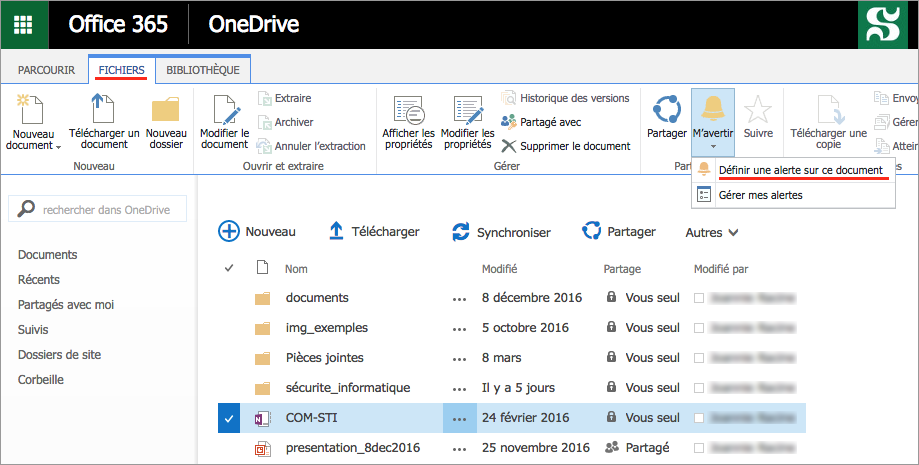This screenshot has width=919, height=465.
Task: Open ellipsis menu for presentation_8dec2016
Action: (460, 449)
